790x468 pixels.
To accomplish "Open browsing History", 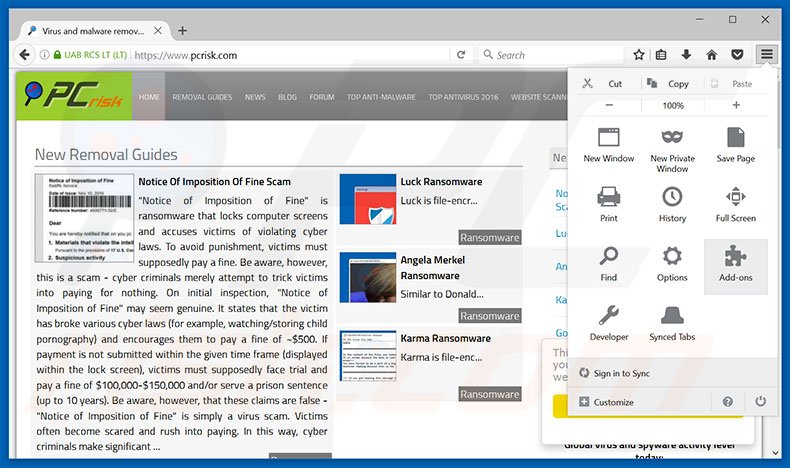I will [672, 205].
